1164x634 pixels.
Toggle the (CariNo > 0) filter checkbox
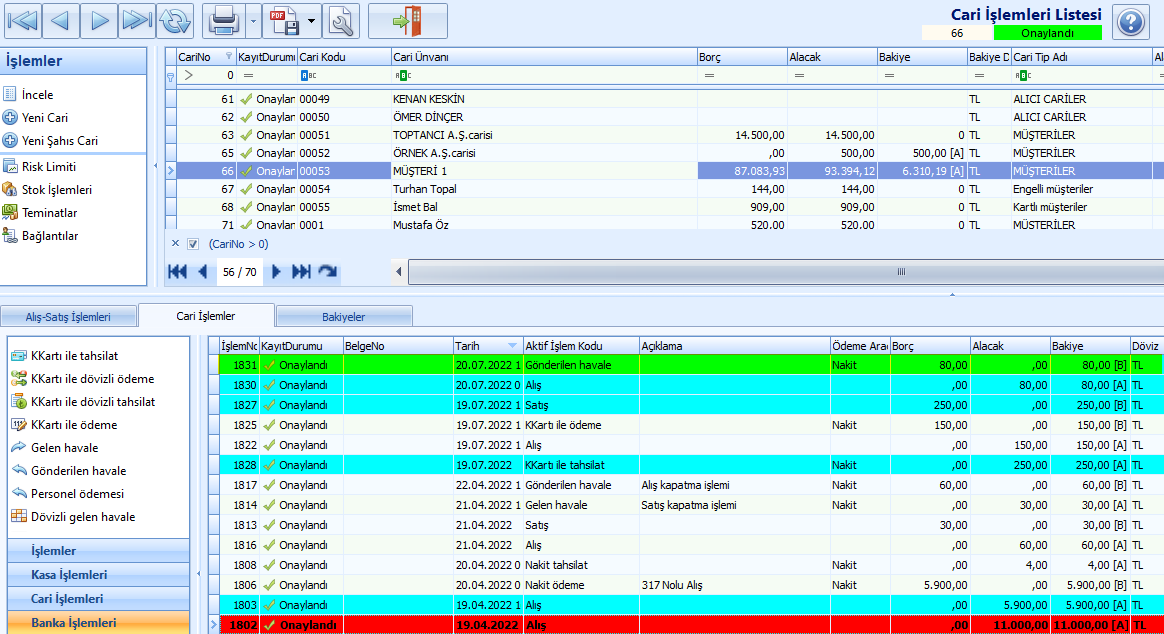[193, 244]
